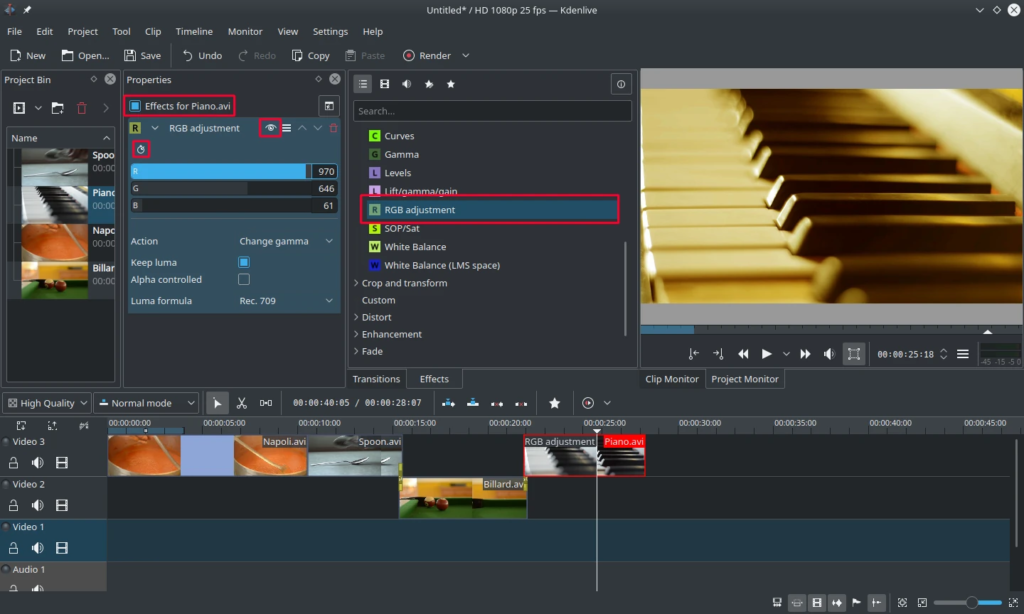Open the Luma formula Rec. 709 dropdown
Viewport: 1024px width, 614px height.
click(x=284, y=301)
